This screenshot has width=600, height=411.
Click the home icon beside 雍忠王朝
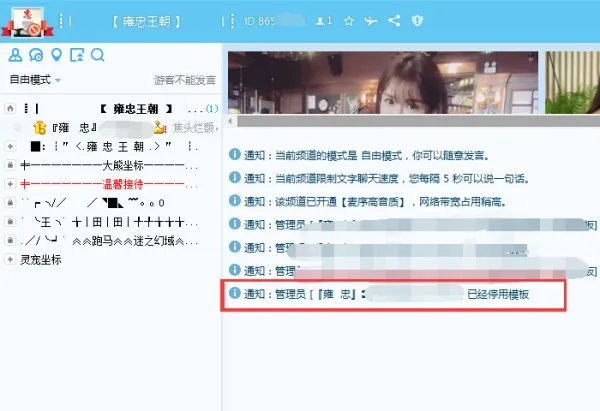pos(10,108)
